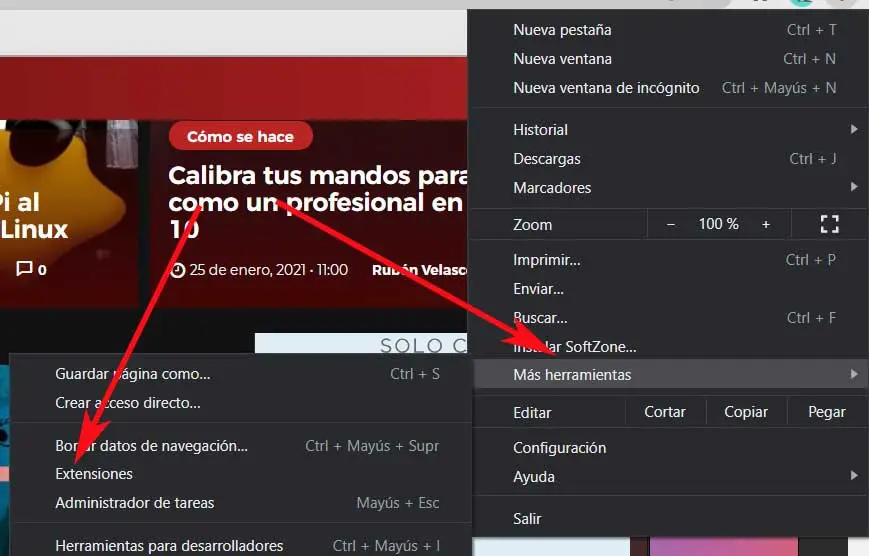Click the 100 % zoom value
This screenshot has height=556, width=869.
[x=718, y=224]
